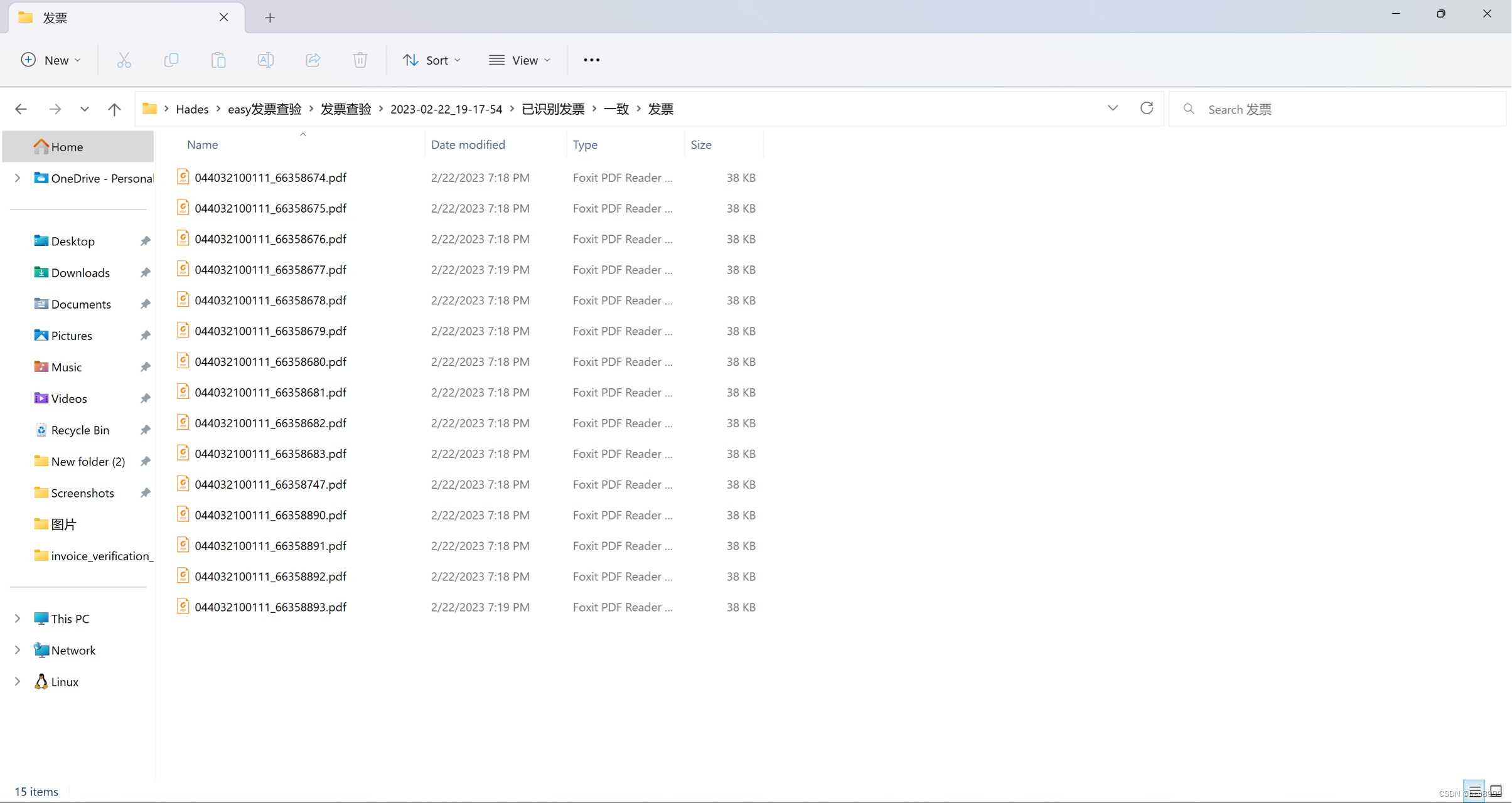Click the PDF icon of 044032100111_66358674.pdf
Viewport: 1512px width, 803px height.
click(183, 177)
